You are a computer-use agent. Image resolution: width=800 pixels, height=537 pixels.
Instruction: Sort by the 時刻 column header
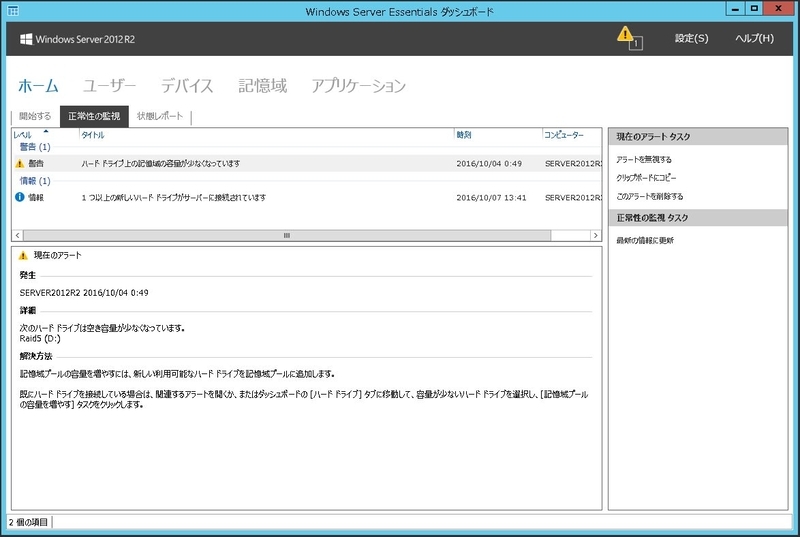pos(497,135)
